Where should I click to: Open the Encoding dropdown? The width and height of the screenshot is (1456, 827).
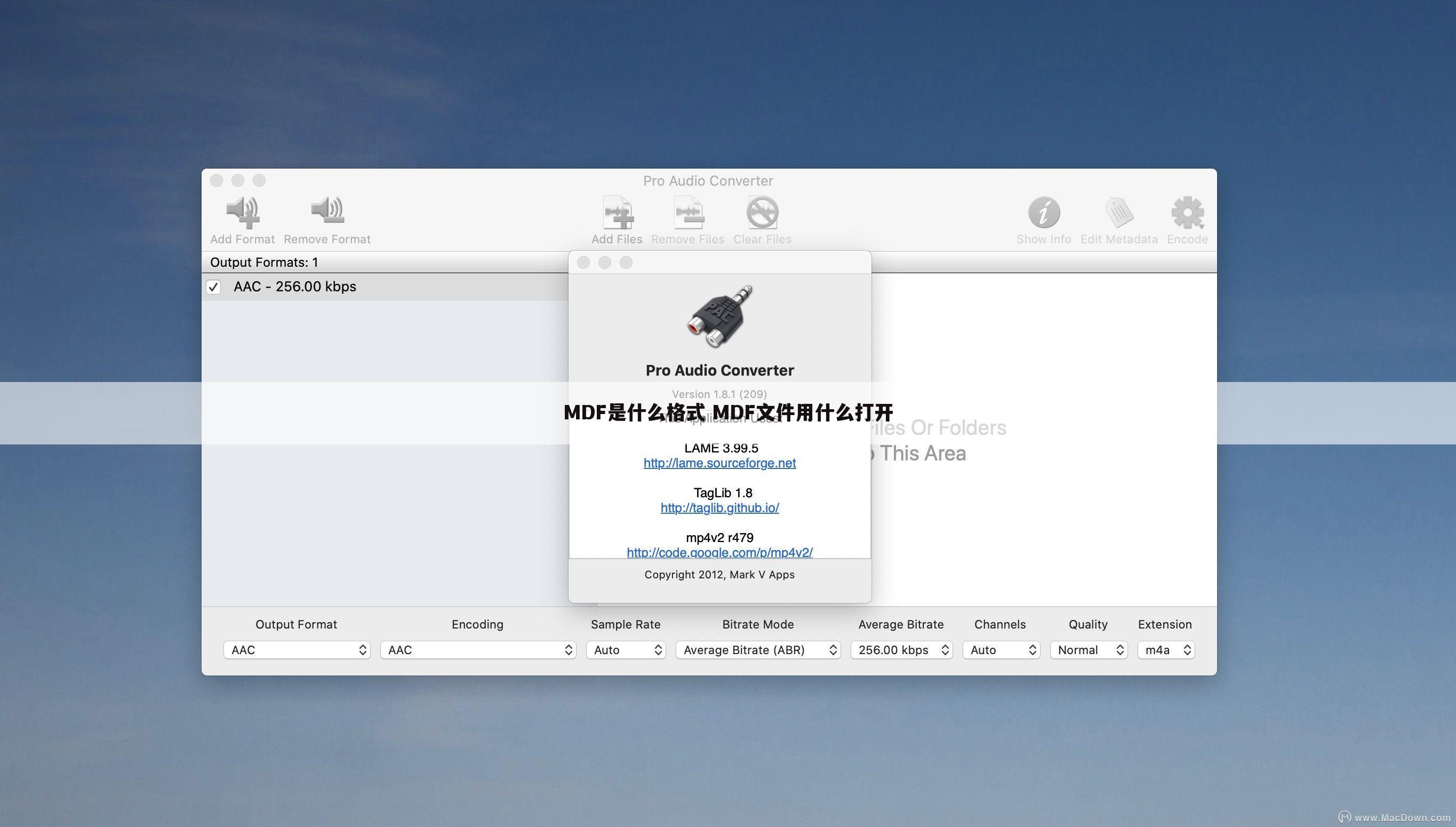[x=478, y=650]
